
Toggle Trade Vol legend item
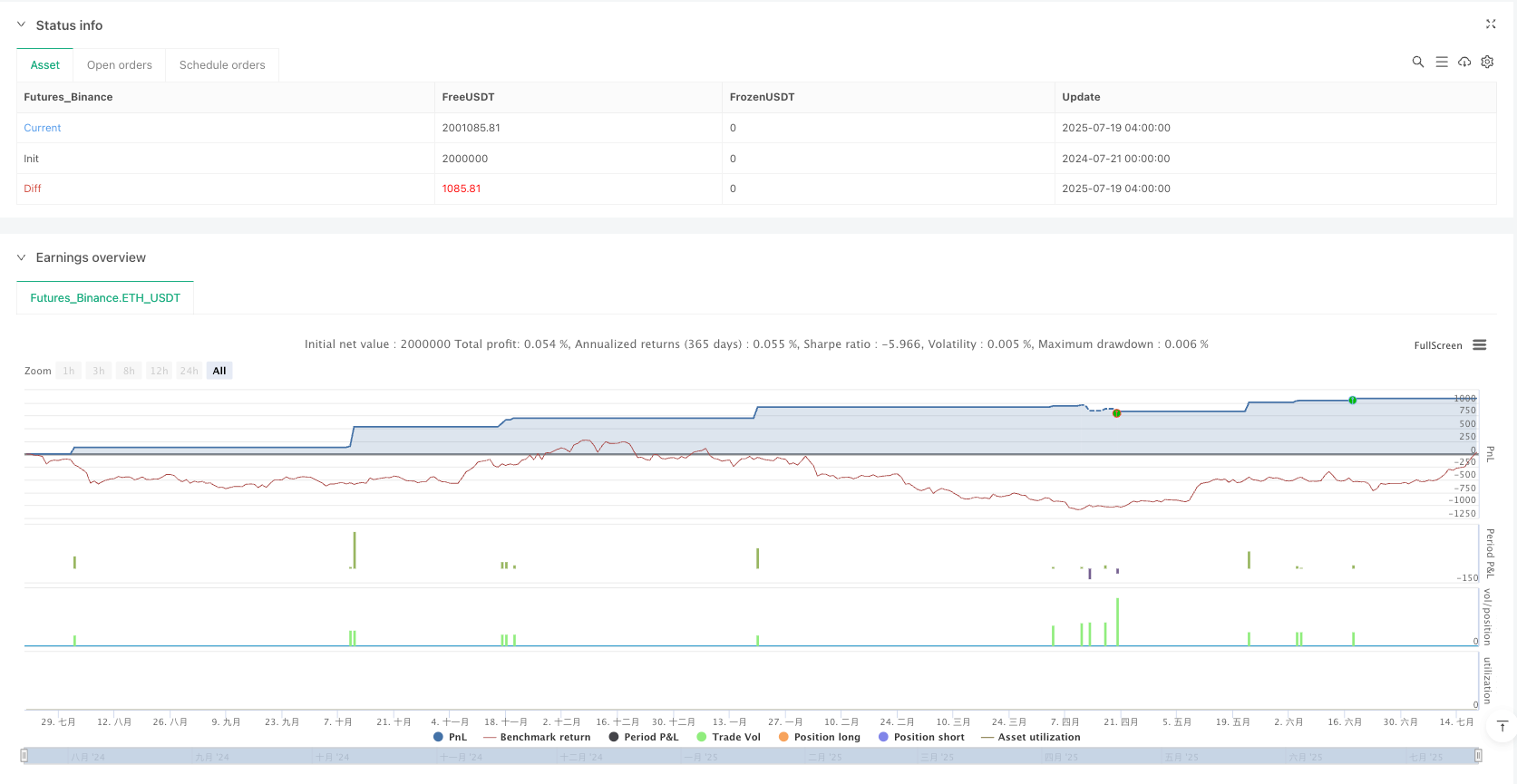coord(728,737)
